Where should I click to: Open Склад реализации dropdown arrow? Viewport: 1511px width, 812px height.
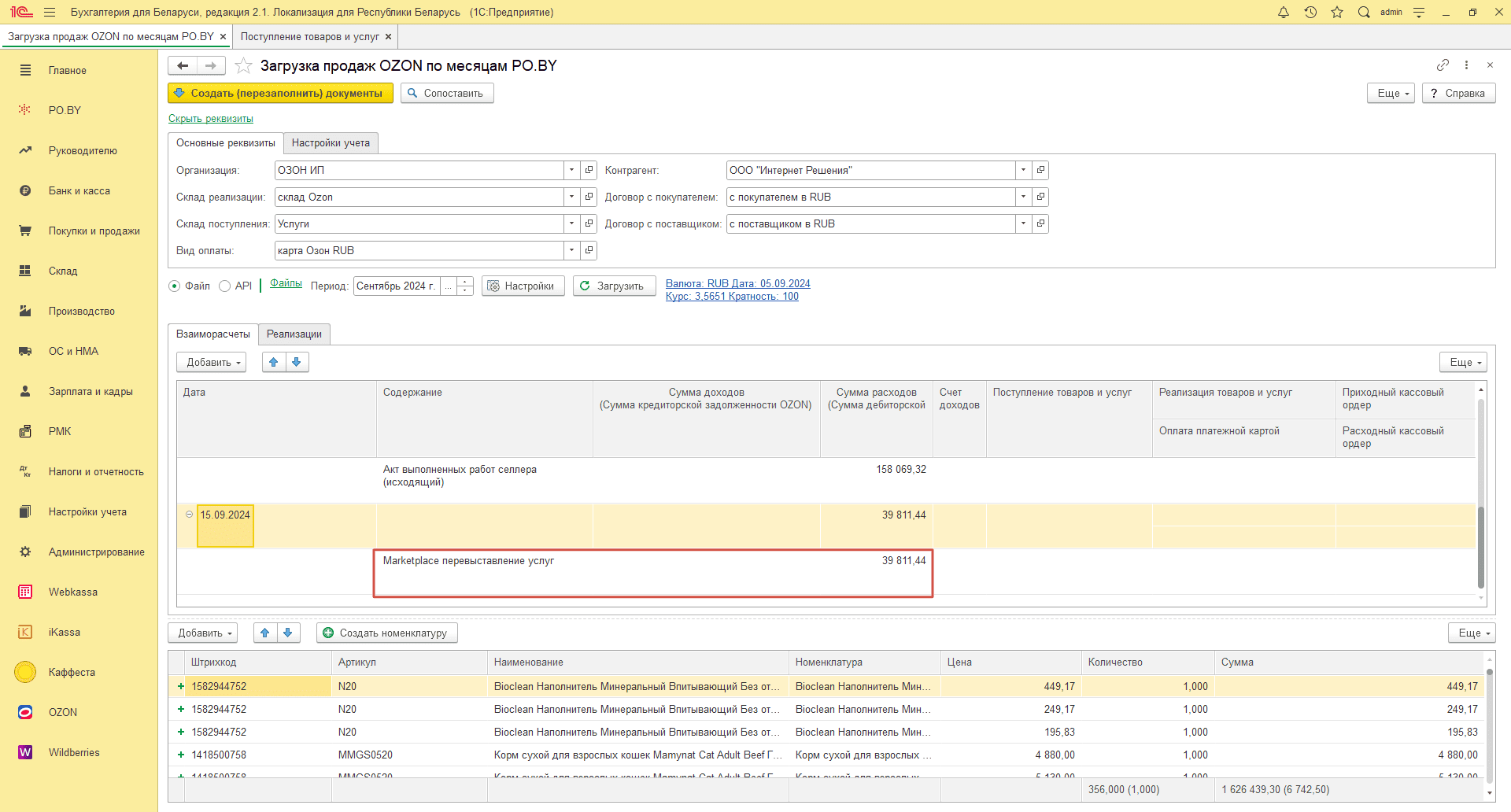(572, 197)
